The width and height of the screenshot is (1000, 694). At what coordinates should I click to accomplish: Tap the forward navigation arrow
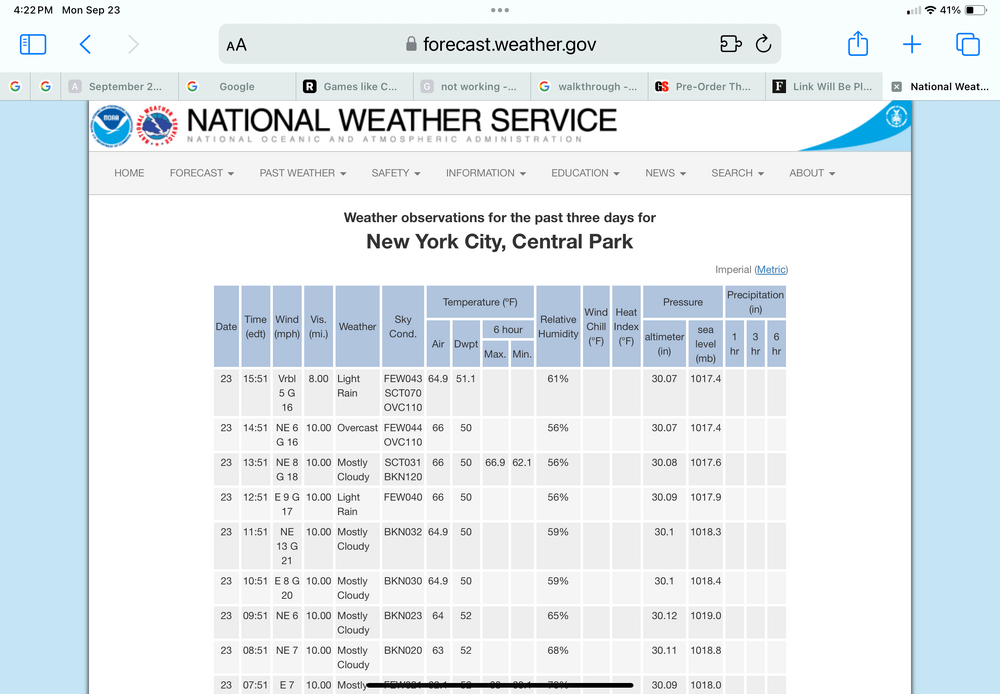tap(133, 44)
